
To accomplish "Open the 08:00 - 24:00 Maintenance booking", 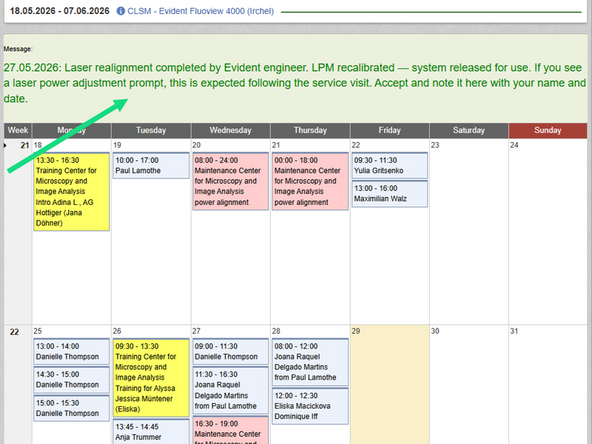I will pyautogui.click(x=231, y=181).
